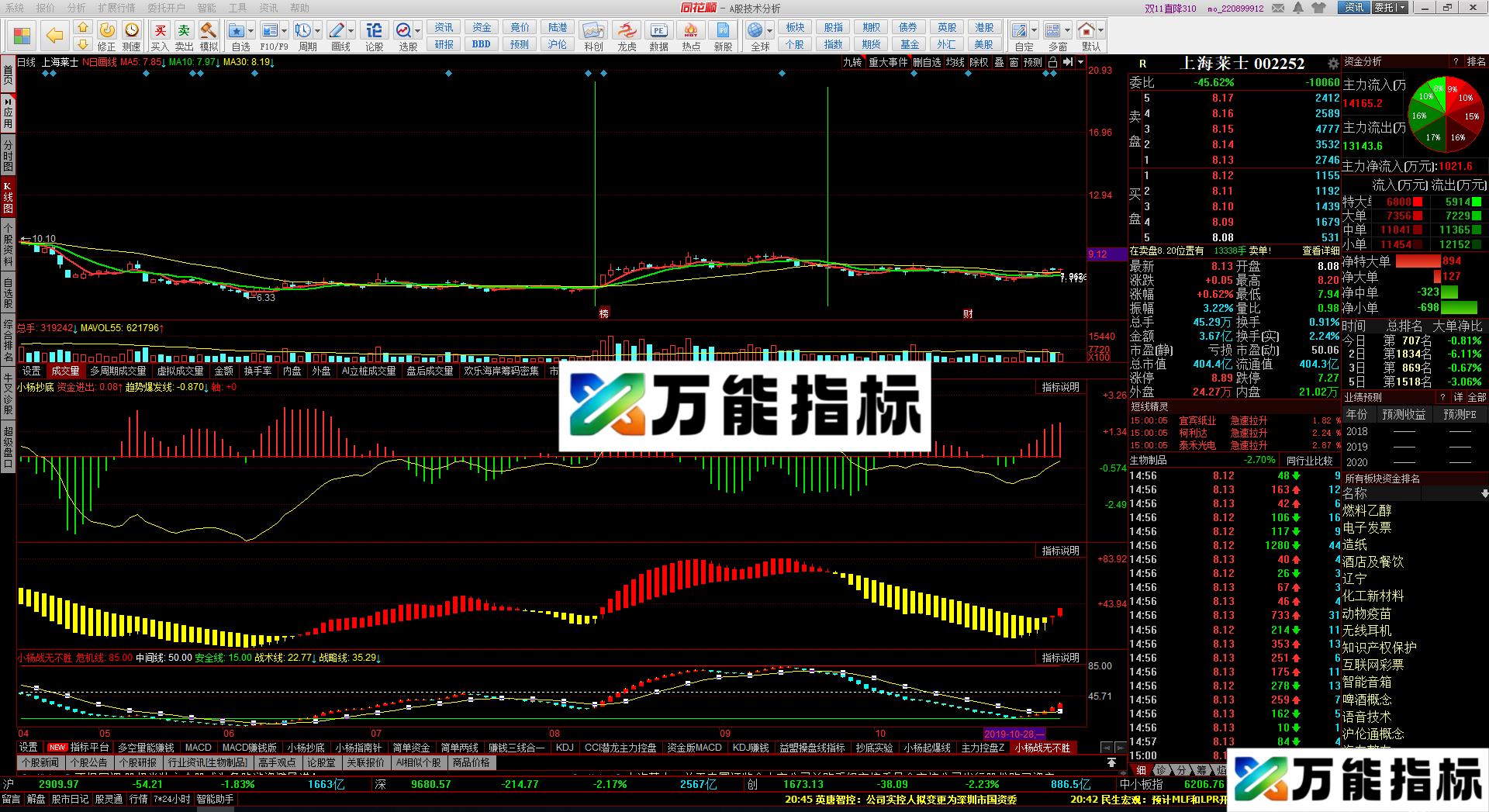Enable the 九转 indicator overlay
The image size is (1489, 812).
tap(853, 64)
